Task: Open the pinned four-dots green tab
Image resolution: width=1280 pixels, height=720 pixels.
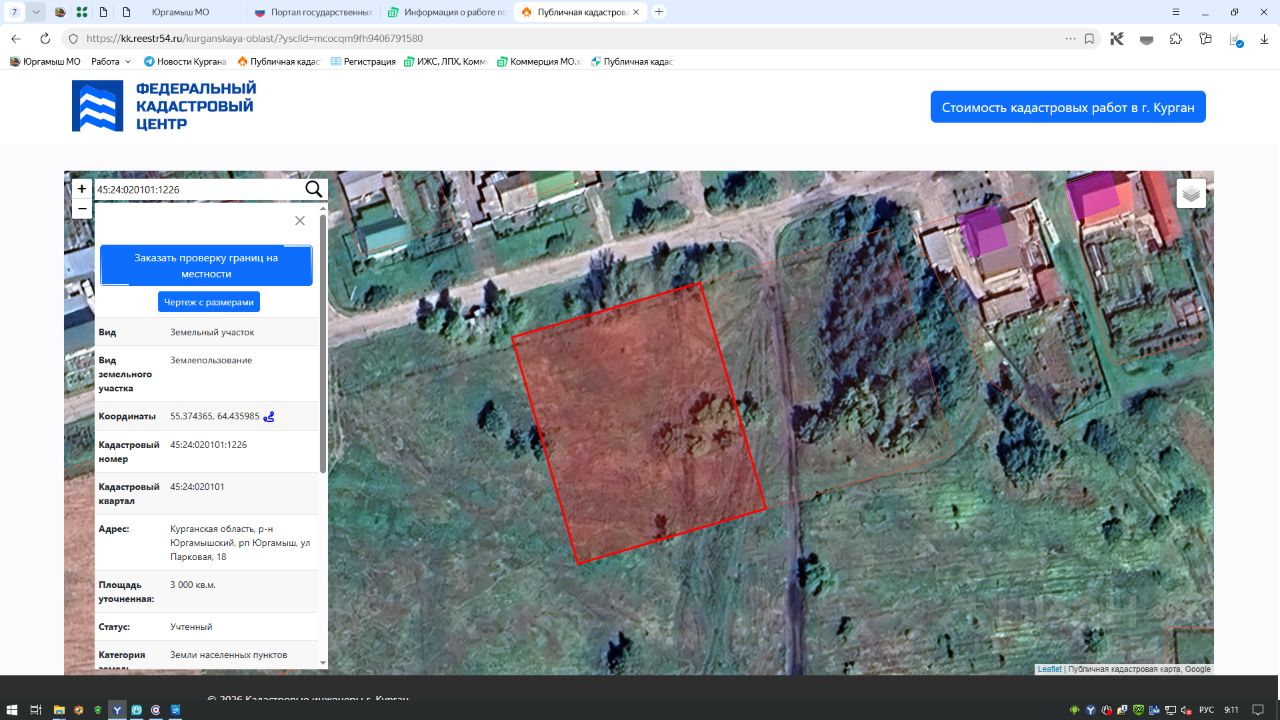Action: click(x=81, y=12)
